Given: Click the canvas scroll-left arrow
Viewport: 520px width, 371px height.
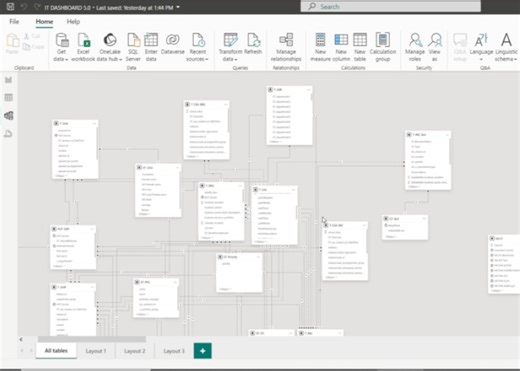Looking at the screenshot, I should [x=21, y=339].
